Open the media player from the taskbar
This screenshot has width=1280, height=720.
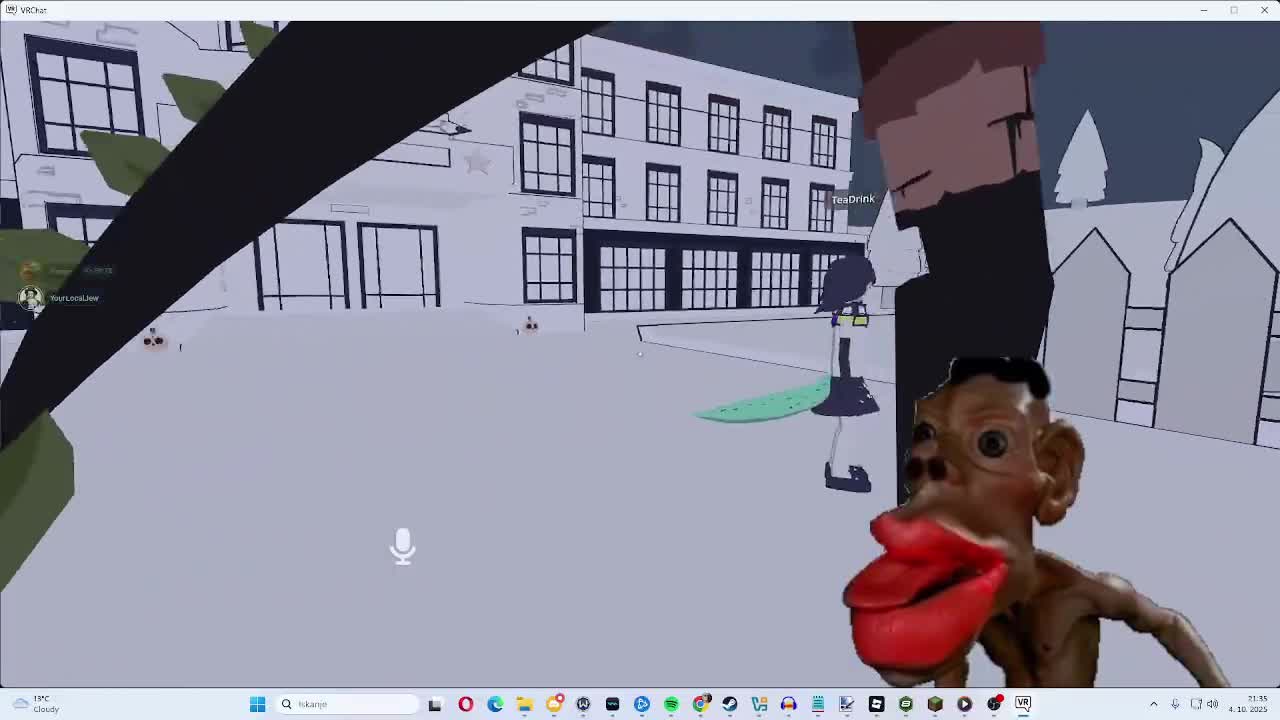(x=964, y=704)
